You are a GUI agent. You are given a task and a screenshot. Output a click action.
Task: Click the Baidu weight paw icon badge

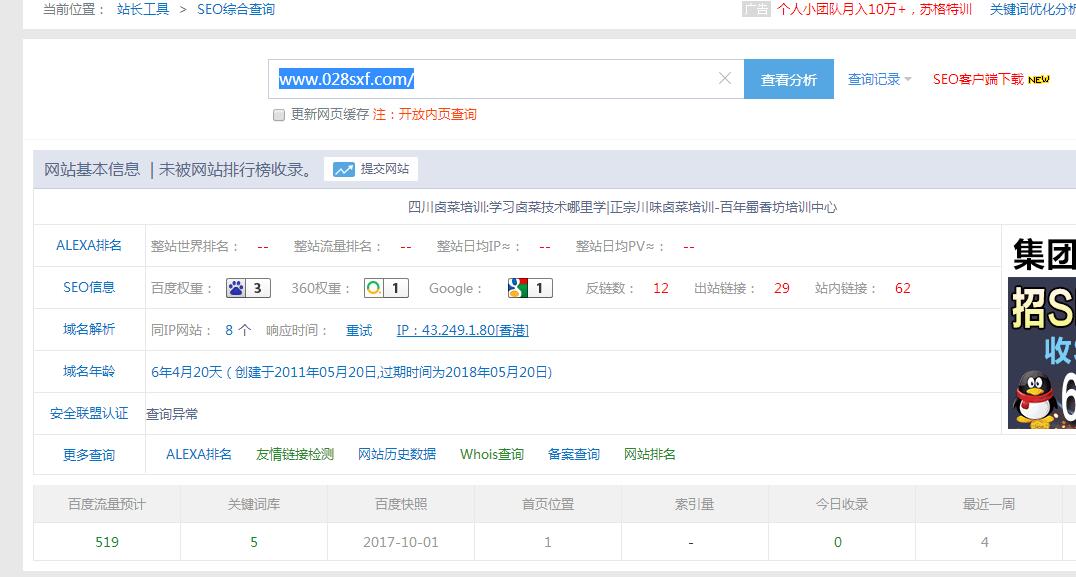[x=248, y=288]
